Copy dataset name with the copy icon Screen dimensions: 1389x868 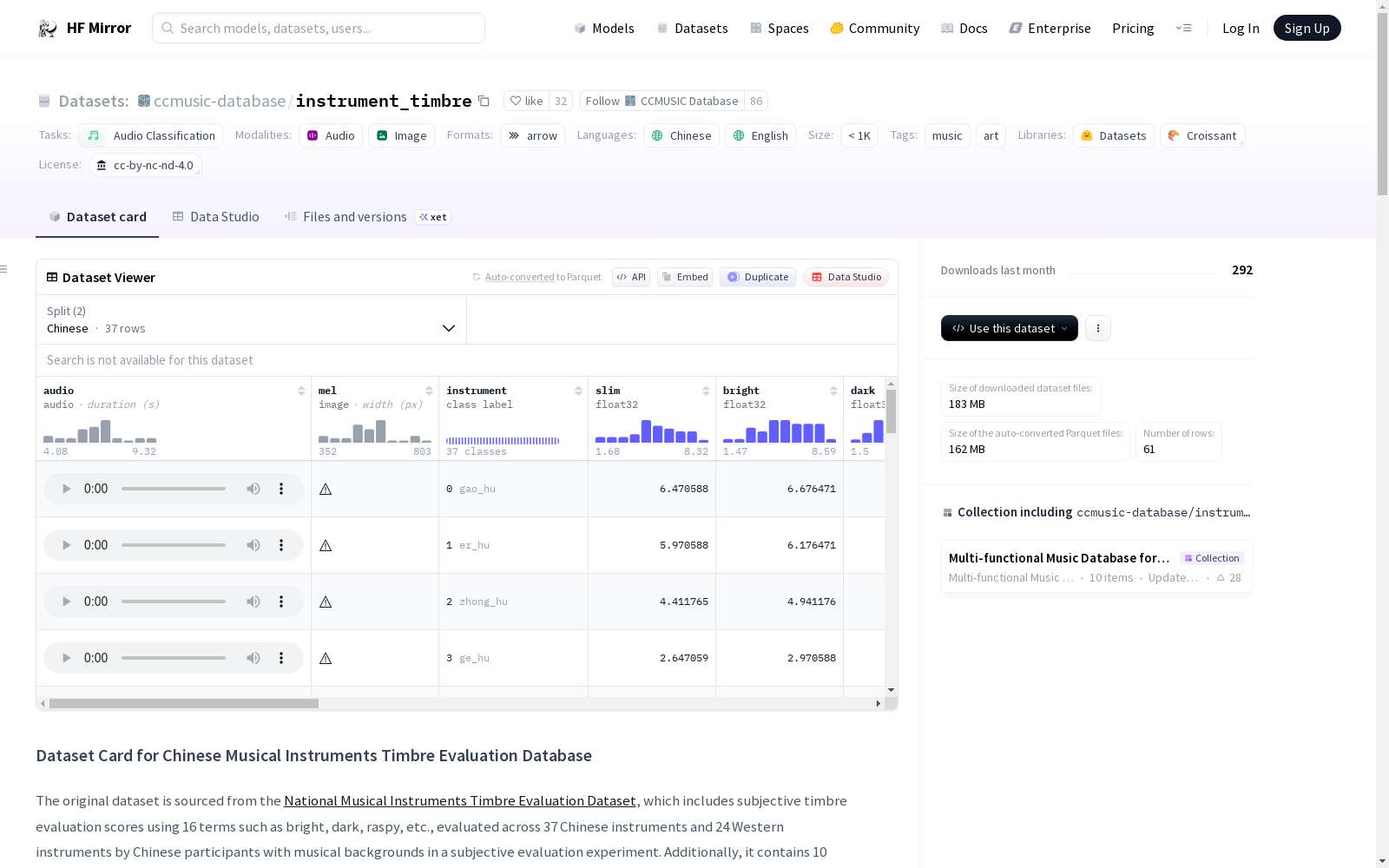[484, 102]
